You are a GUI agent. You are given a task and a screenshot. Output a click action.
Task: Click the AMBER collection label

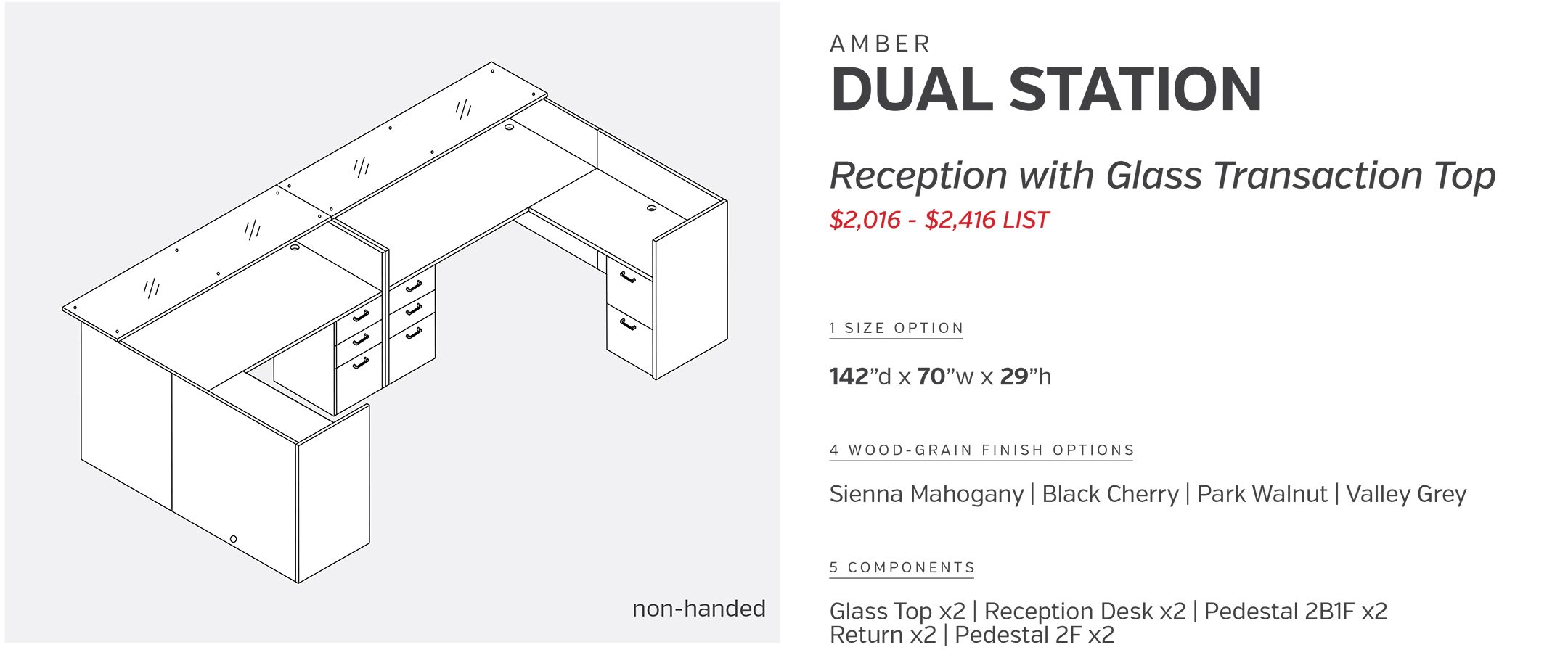point(880,44)
